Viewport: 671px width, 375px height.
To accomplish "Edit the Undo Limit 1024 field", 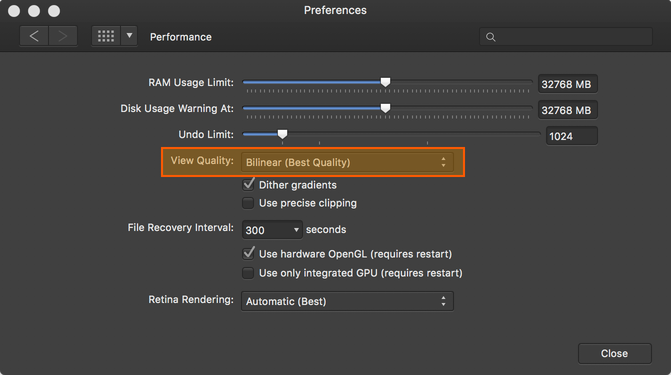I will pos(571,136).
